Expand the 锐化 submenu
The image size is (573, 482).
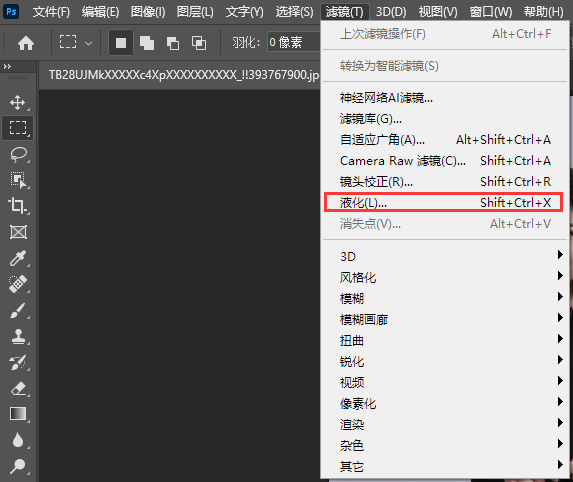point(445,362)
